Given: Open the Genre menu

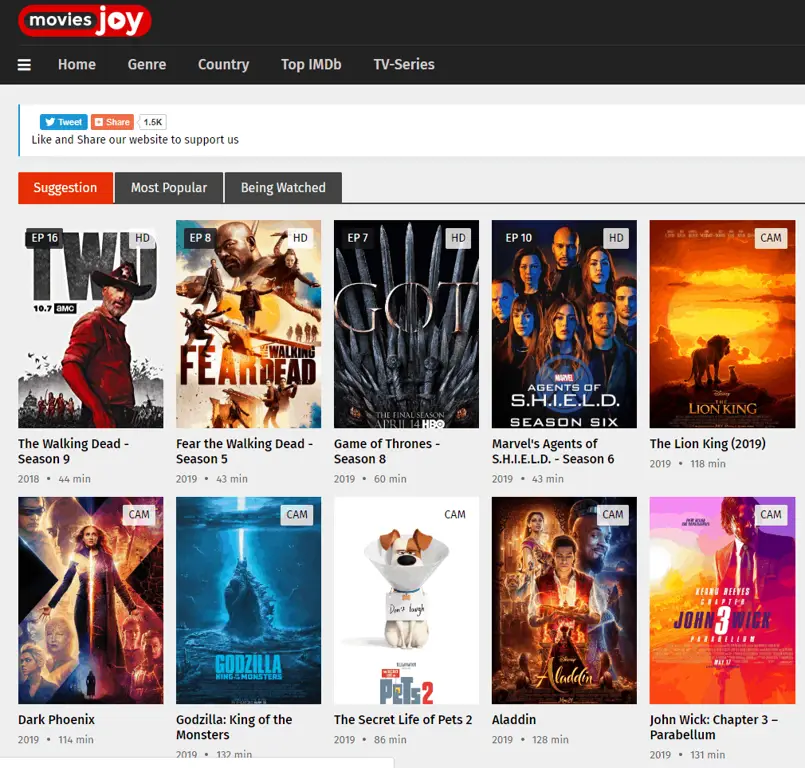Looking at the screenshot, I should coord(147,64).
